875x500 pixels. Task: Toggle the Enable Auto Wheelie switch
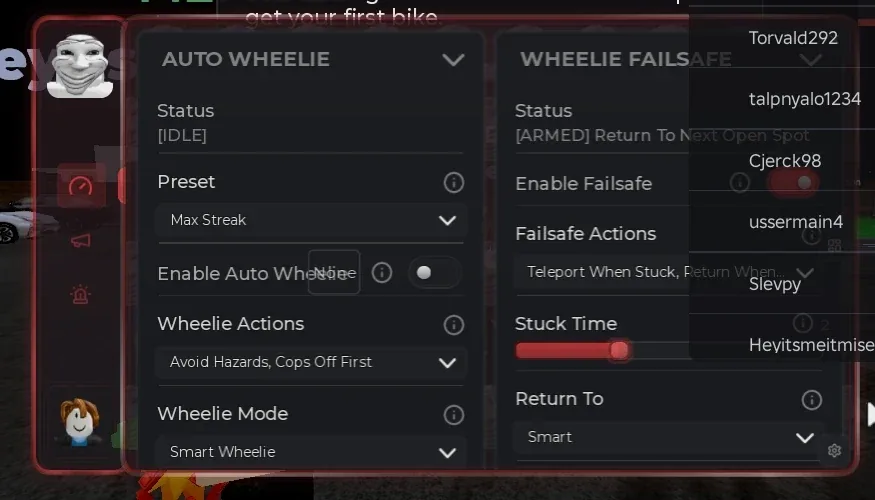434,272
